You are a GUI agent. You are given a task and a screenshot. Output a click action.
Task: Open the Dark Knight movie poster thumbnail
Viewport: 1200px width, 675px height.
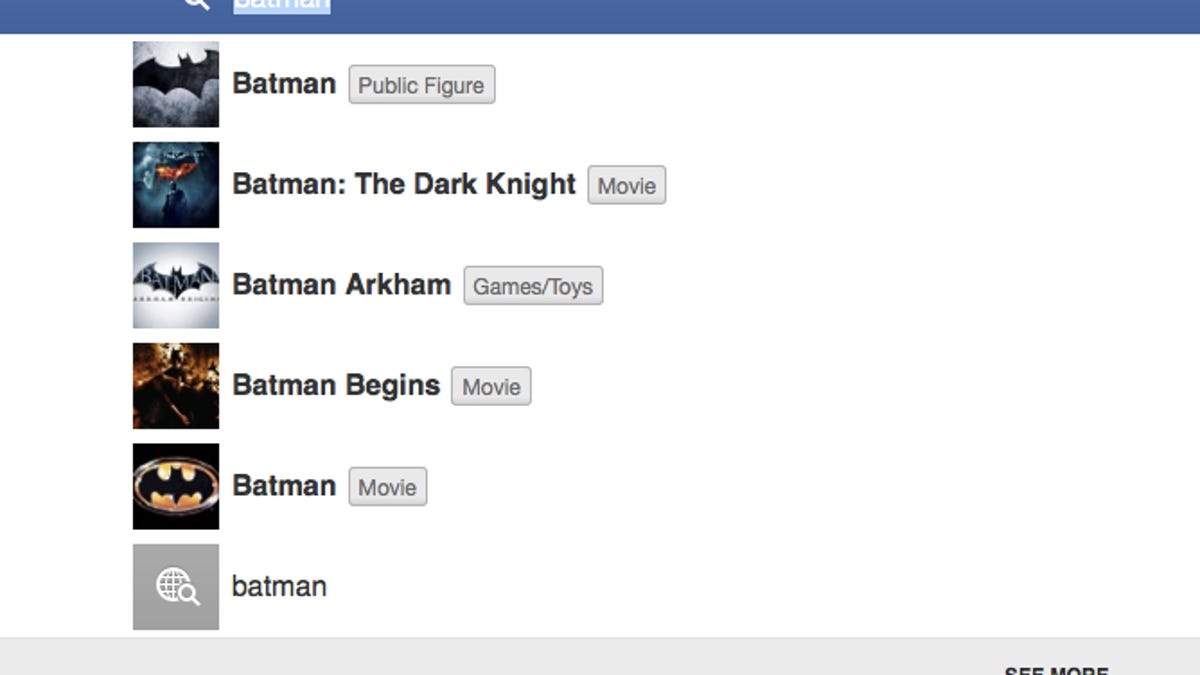pos(176,185)
